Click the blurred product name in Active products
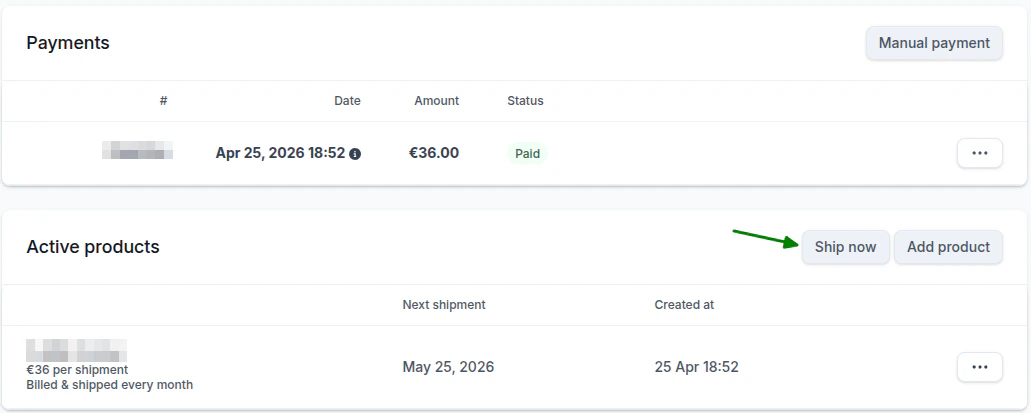Image resolution: width=1031 pixels, height=413 pixels. coord(76,351)
